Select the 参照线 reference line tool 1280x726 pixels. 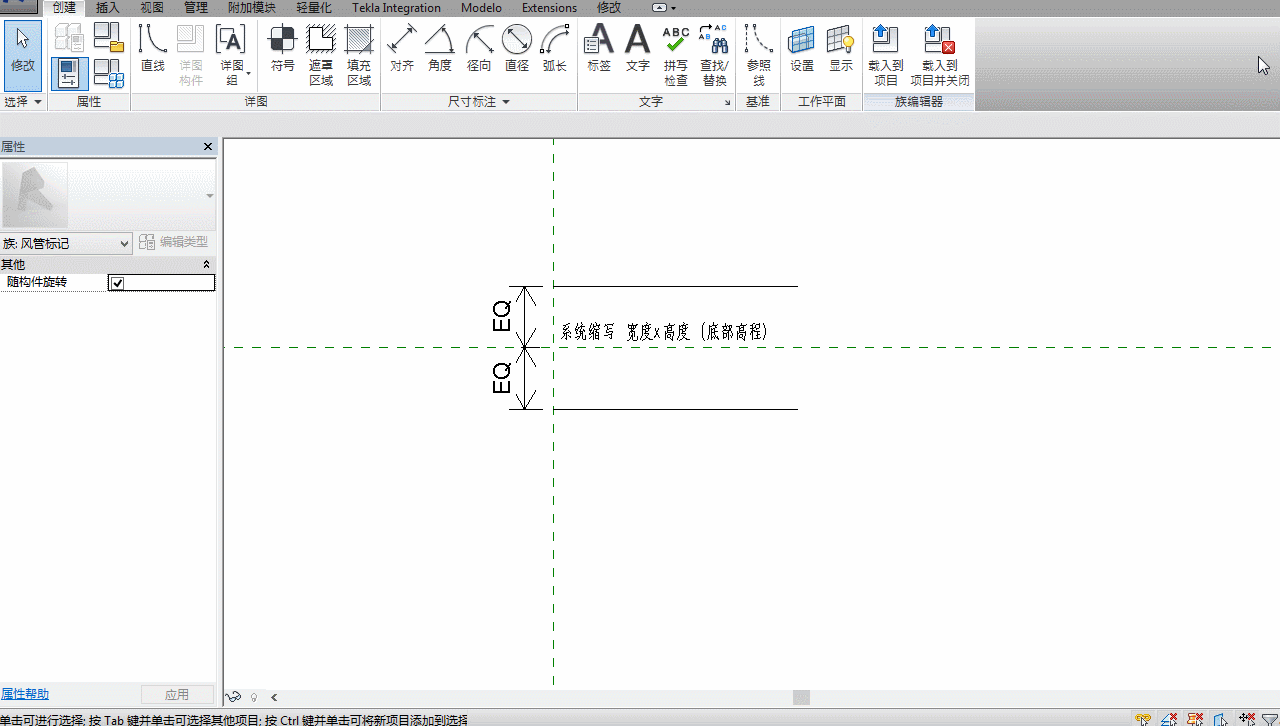pos(759,56)
